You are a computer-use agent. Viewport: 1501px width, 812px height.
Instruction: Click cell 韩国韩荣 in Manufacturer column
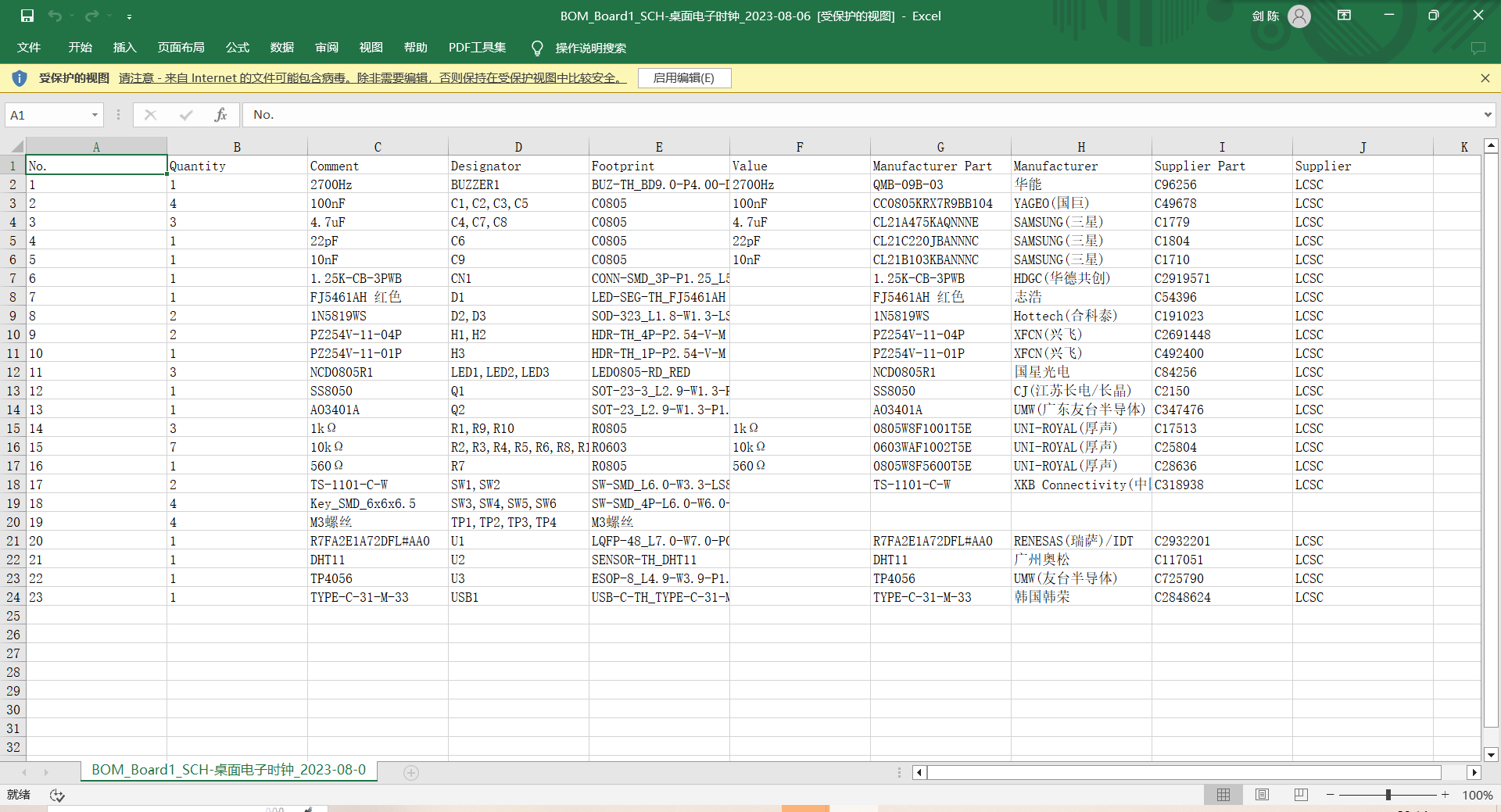pos(1081,597)
